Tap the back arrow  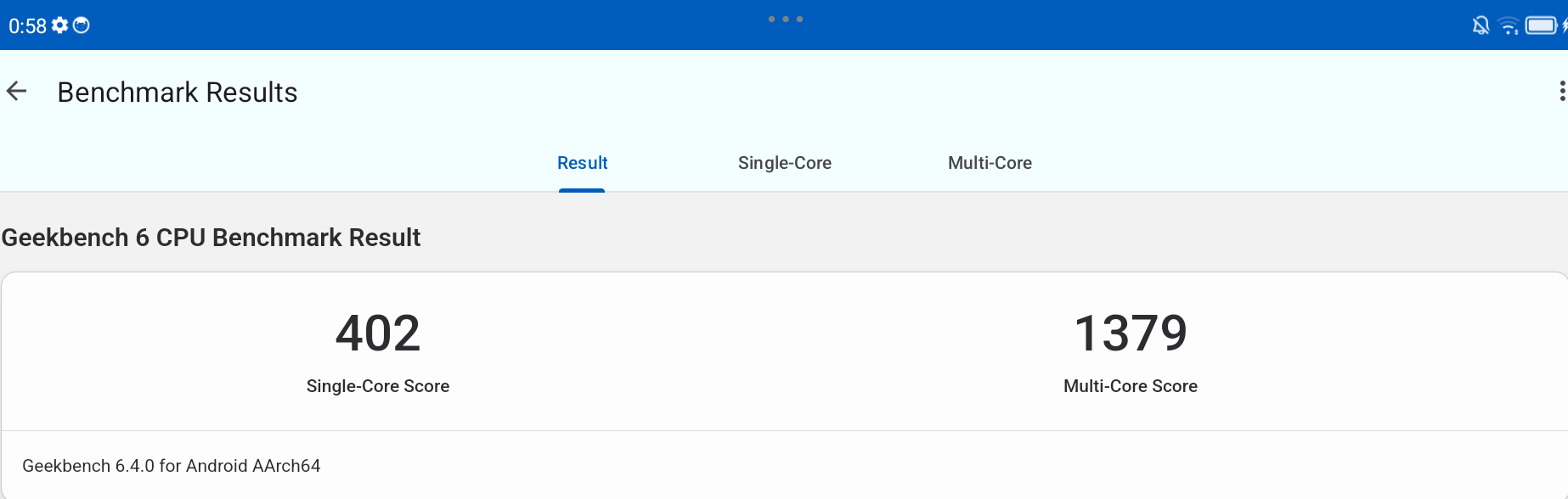click(x=17, y=92)
